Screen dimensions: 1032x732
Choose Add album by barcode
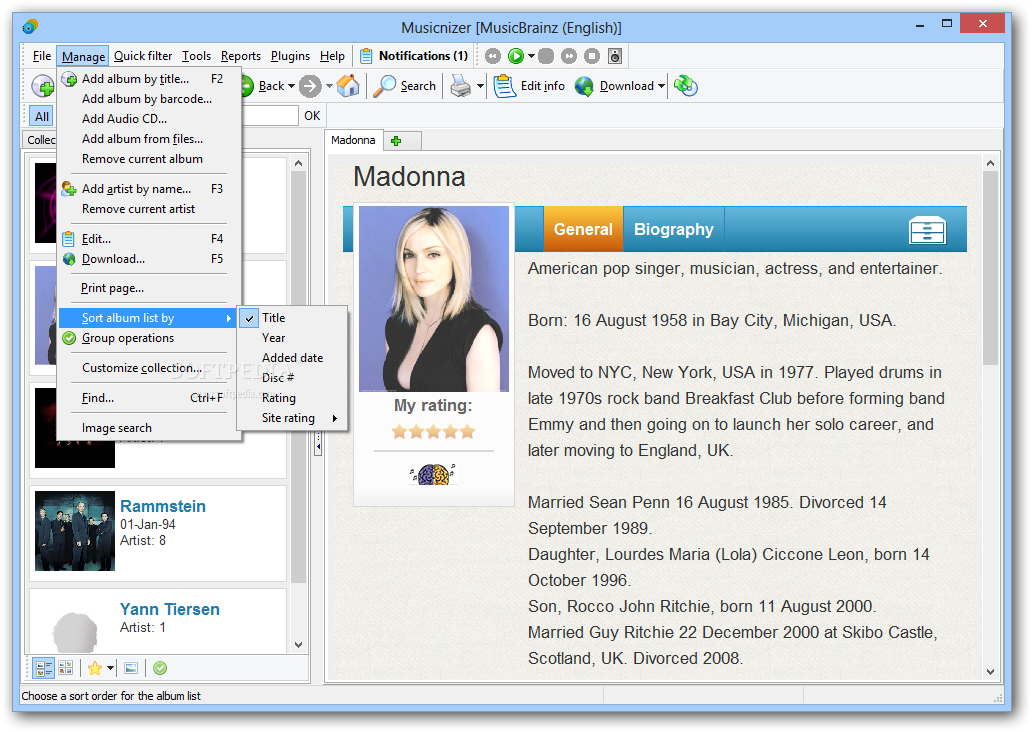point(147,99)
